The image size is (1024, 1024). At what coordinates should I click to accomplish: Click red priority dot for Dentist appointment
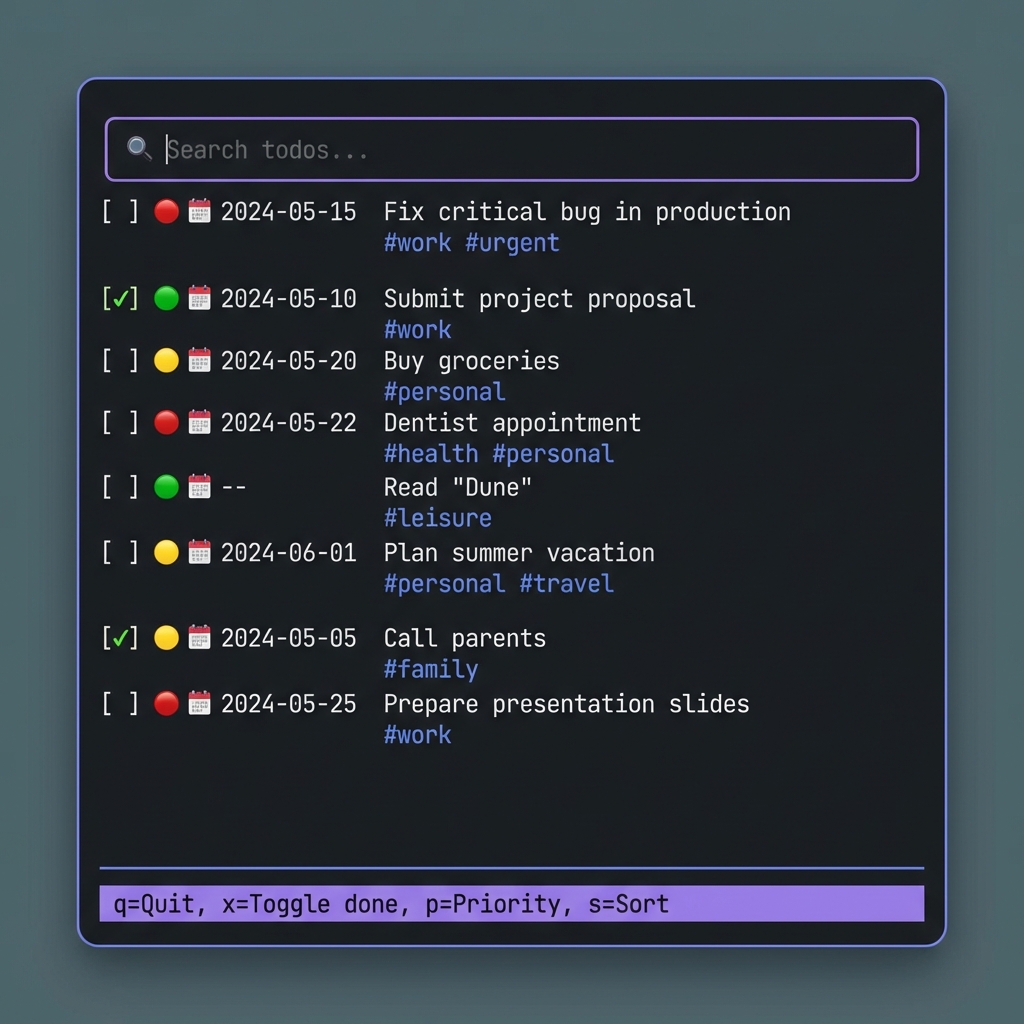coord(167,423)
